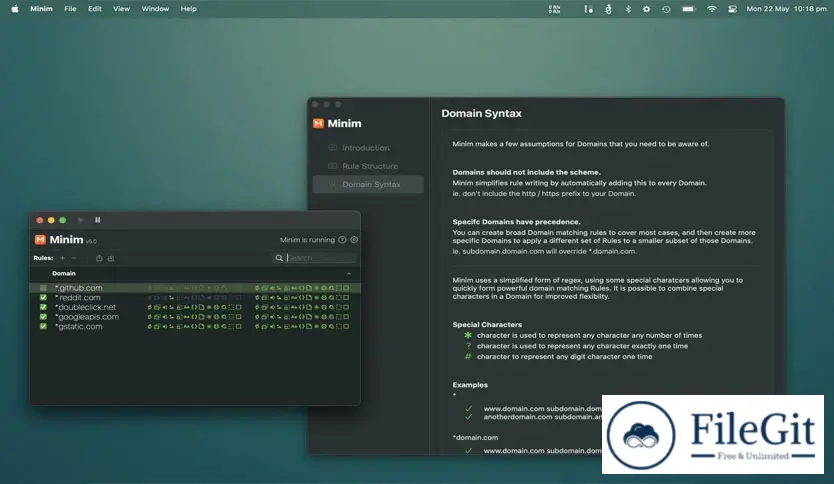Click the Domain column header
The width and height of the screenshot is (834, 484).
64,273
